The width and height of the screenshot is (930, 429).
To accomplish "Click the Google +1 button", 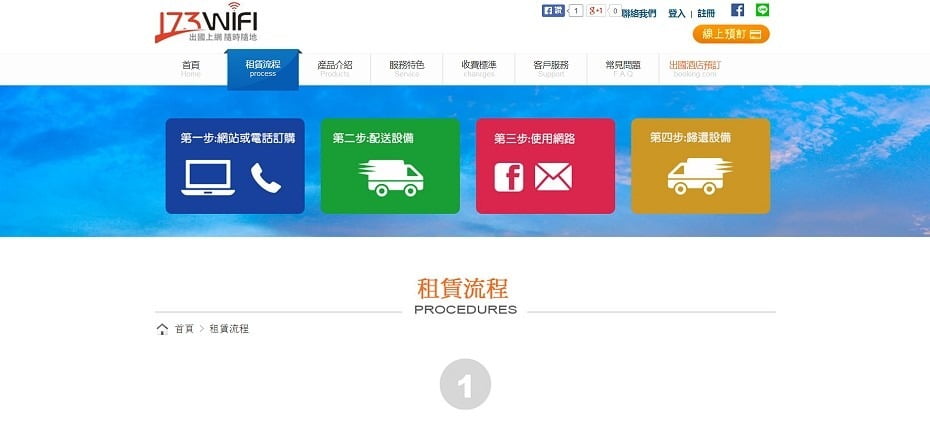I will [598, 11].
